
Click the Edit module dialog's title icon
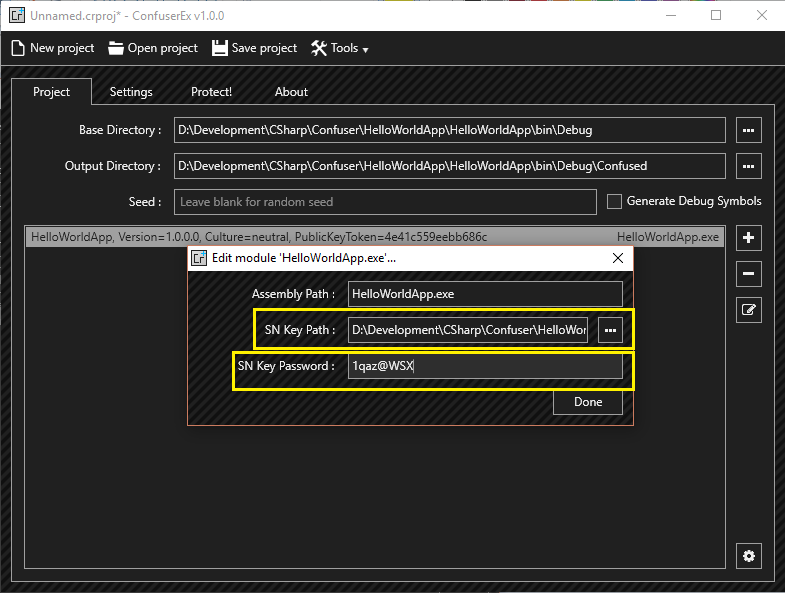click(199, 258)
